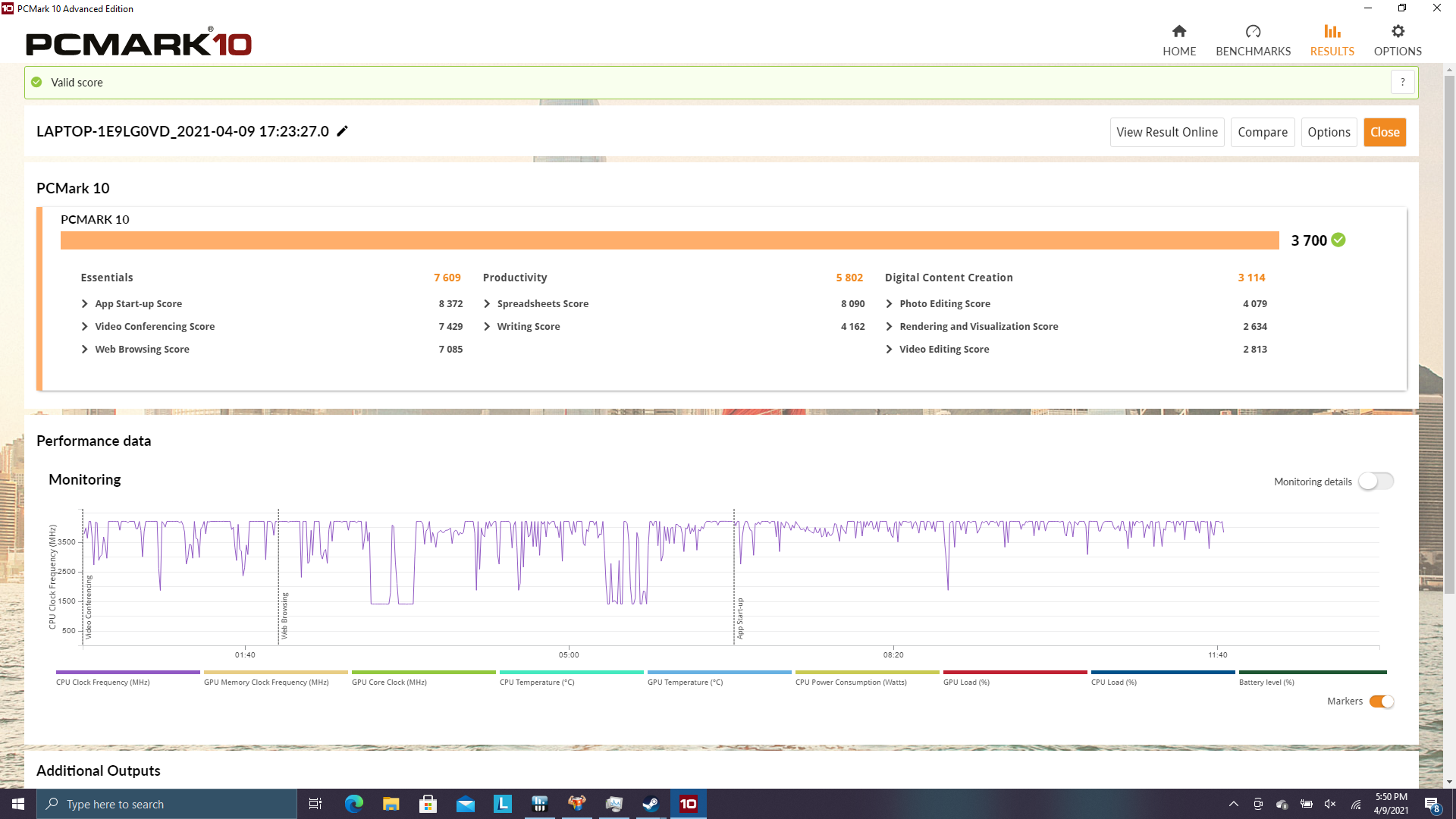Click the battery tray icon
The width and height of the screenshot is (1456, 819).
click(1307, 804)
